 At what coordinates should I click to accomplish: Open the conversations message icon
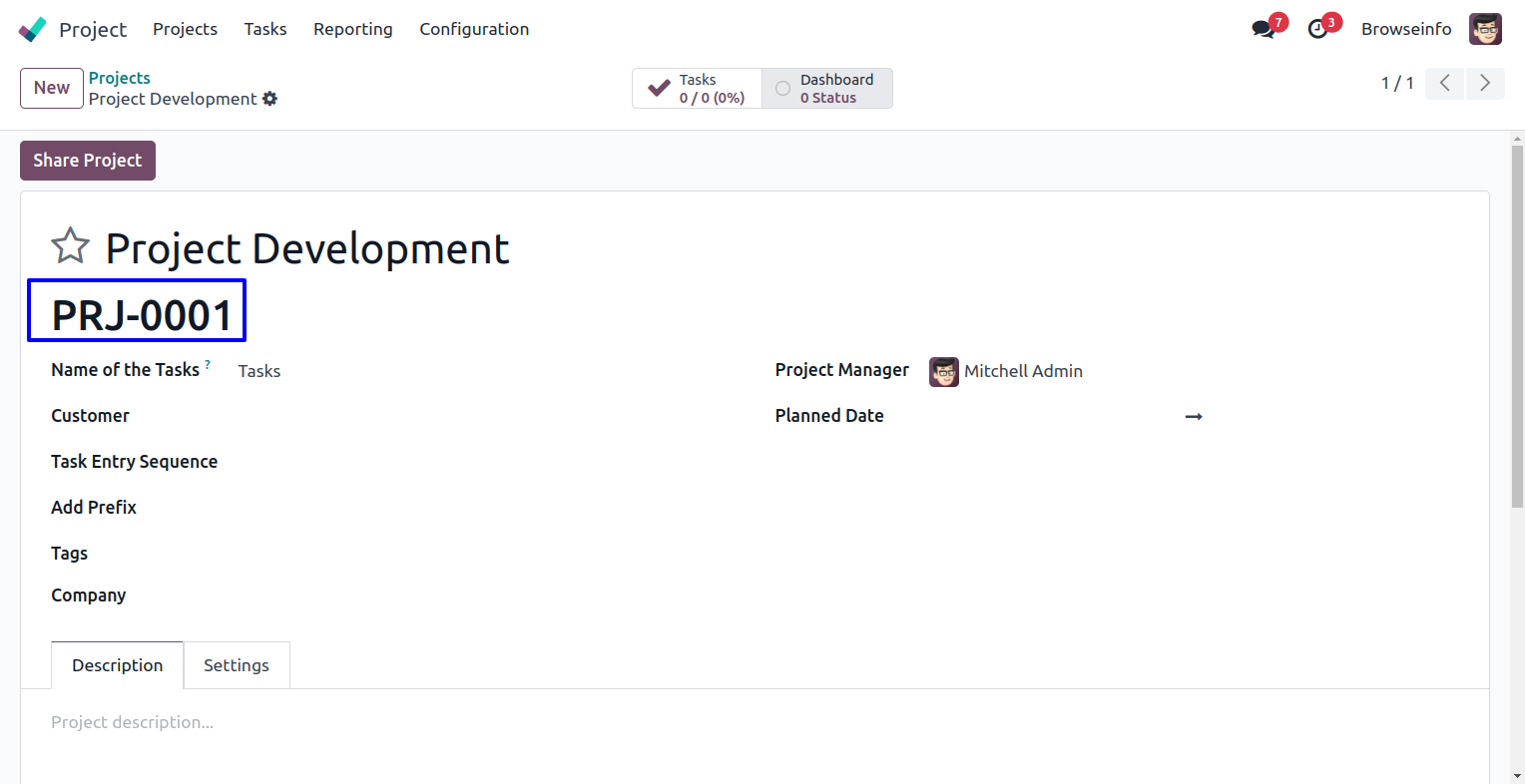click(x=1264, y=29)
